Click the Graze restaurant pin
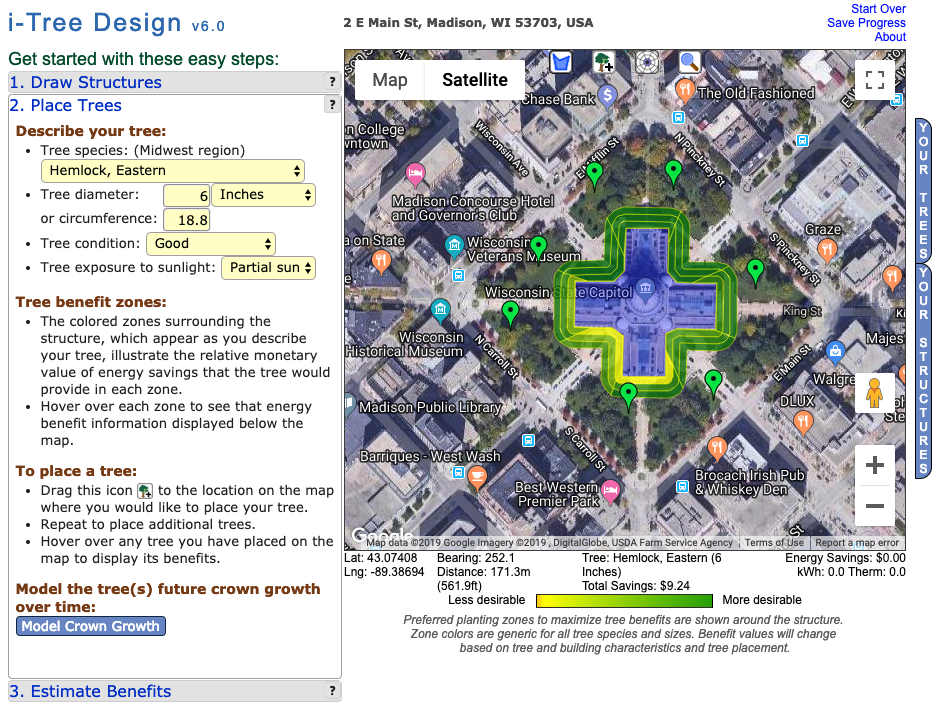The image size is (941, 708). [x=827, y=249]
